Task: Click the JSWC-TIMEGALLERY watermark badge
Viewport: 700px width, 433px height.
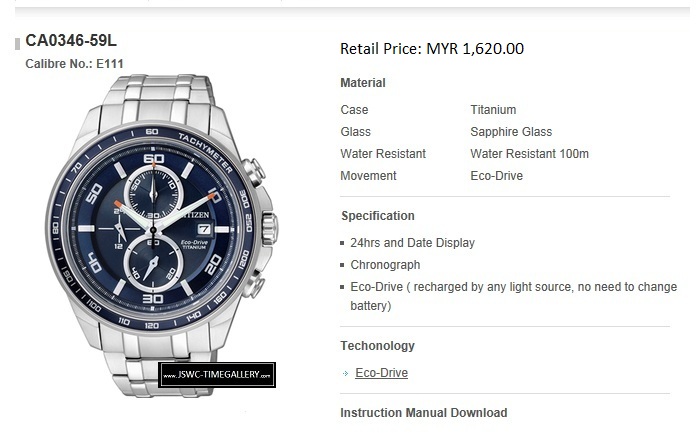Action: tap(217, 375)
